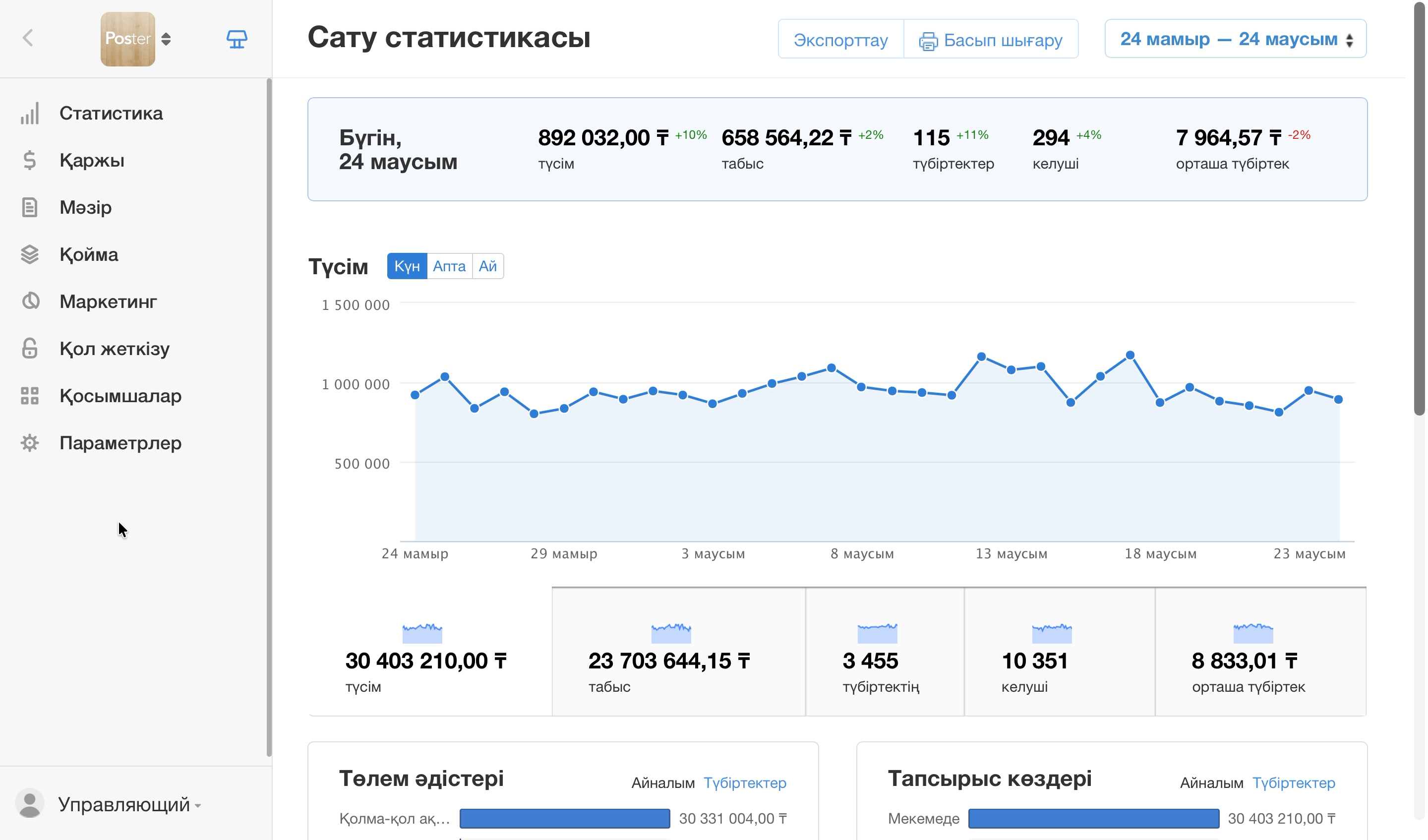The width and height of the screenshot is (1428, 840).
Task: Click the sidebar vertical scrollbar
Action: coord(269,417)
